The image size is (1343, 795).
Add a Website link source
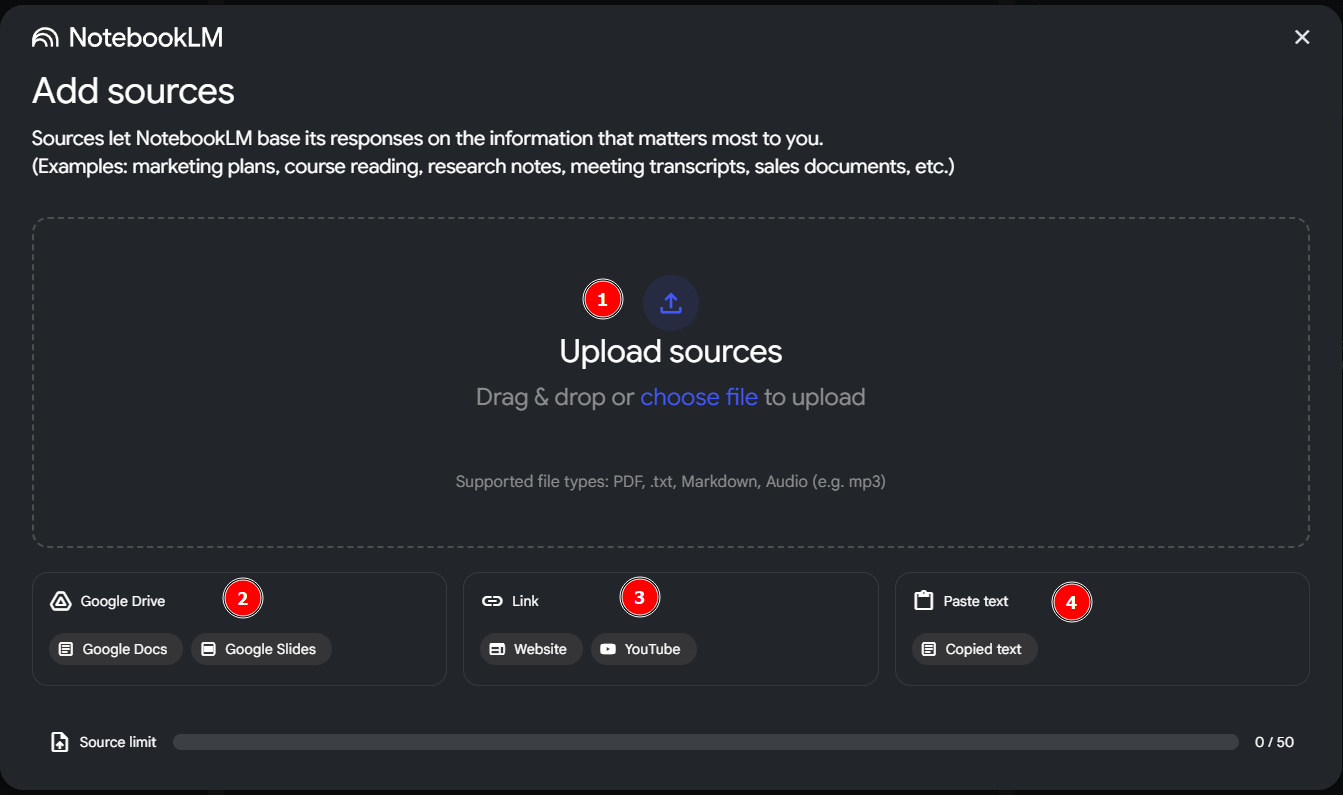(531, 649)
